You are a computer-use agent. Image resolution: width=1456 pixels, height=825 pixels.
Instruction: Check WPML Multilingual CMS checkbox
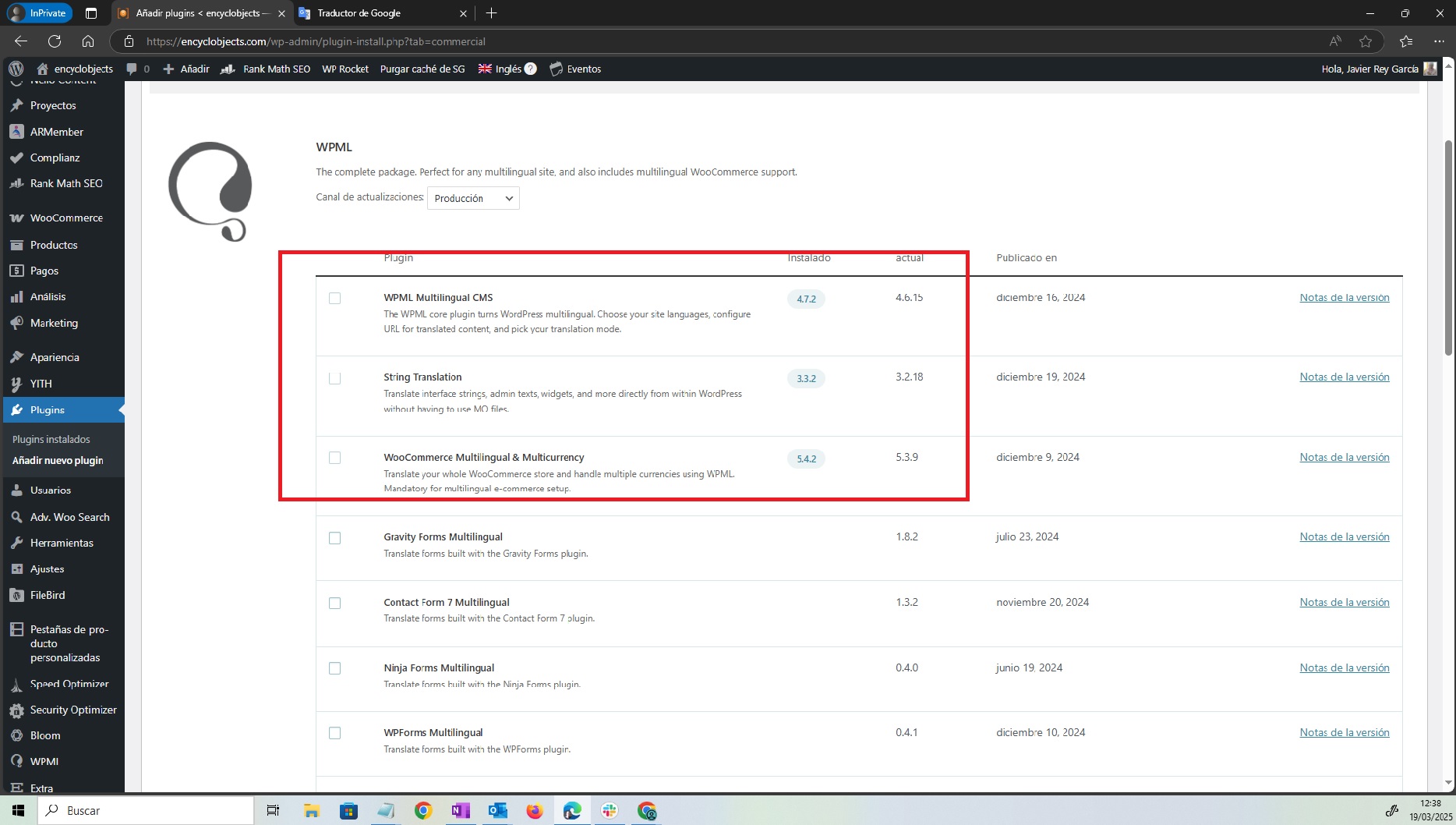pyautogui.click(x=335, y=299)
